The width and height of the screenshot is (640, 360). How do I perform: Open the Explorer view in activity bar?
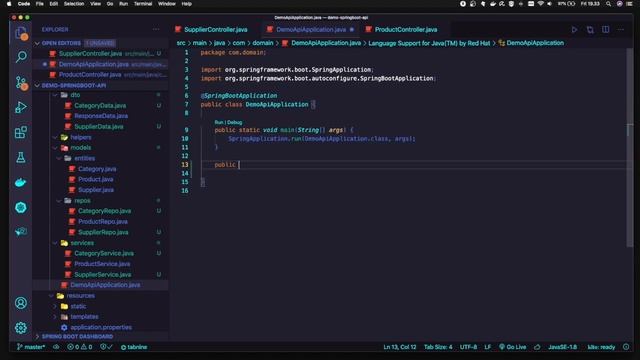21,33
